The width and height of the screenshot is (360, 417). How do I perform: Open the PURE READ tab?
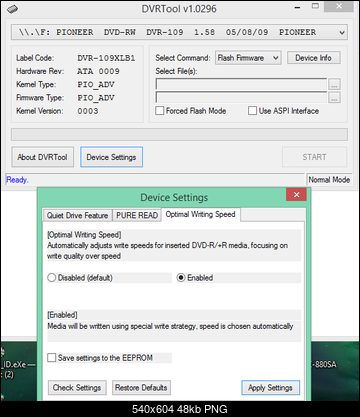137,215
